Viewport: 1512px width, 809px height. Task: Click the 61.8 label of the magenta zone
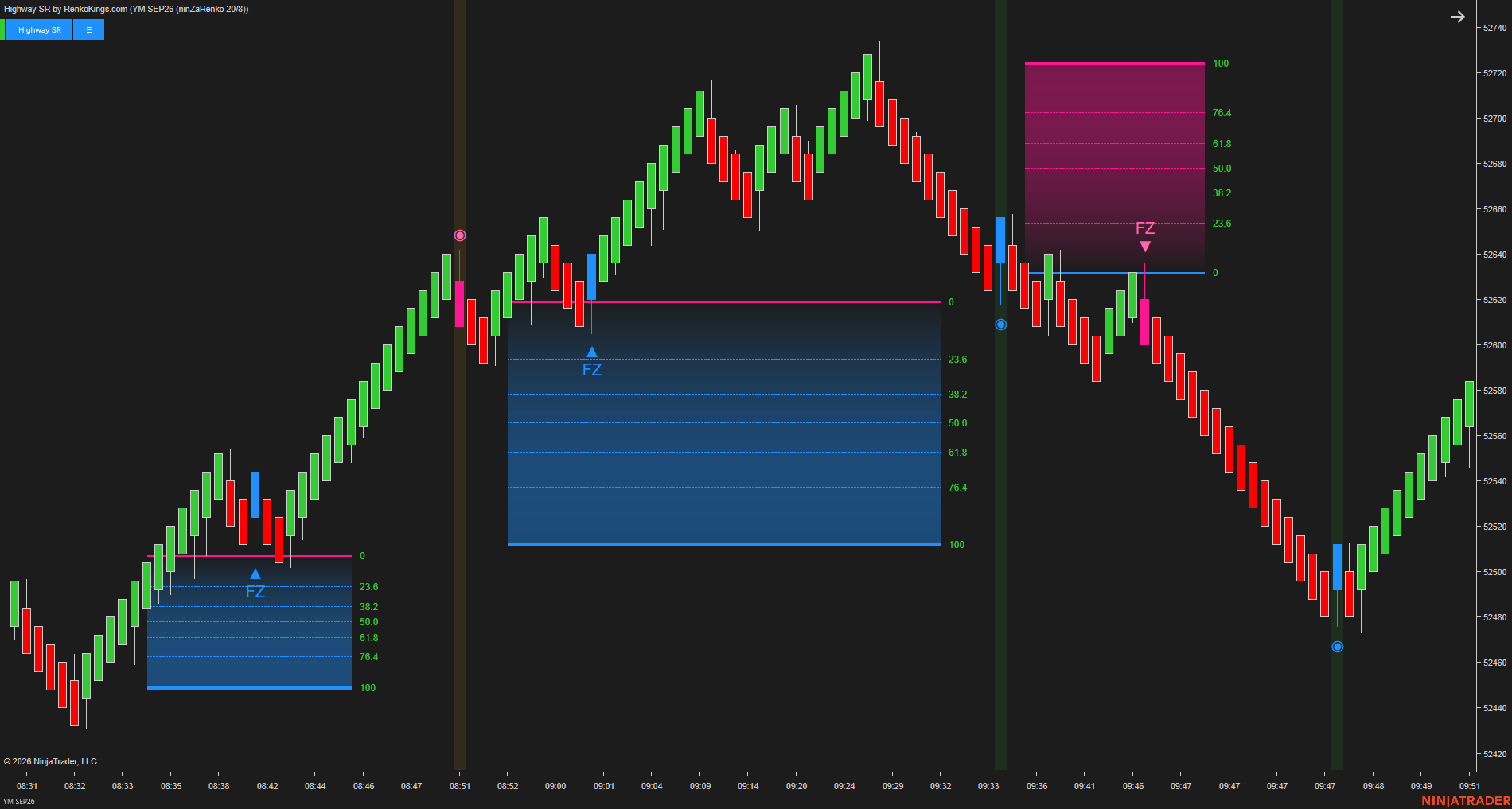pyautogui.click(x=1222, y=144)
